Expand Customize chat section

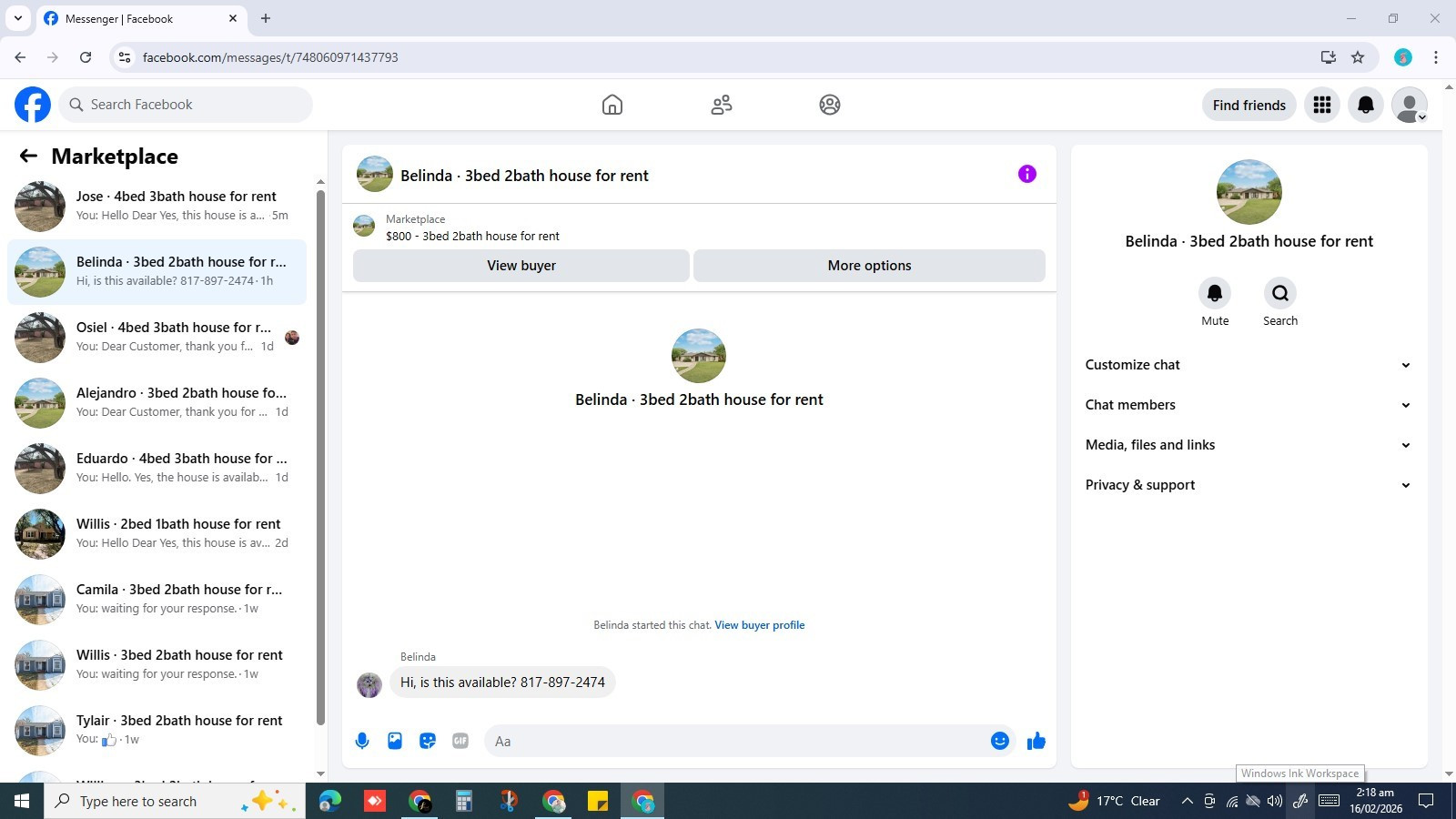1249,365
